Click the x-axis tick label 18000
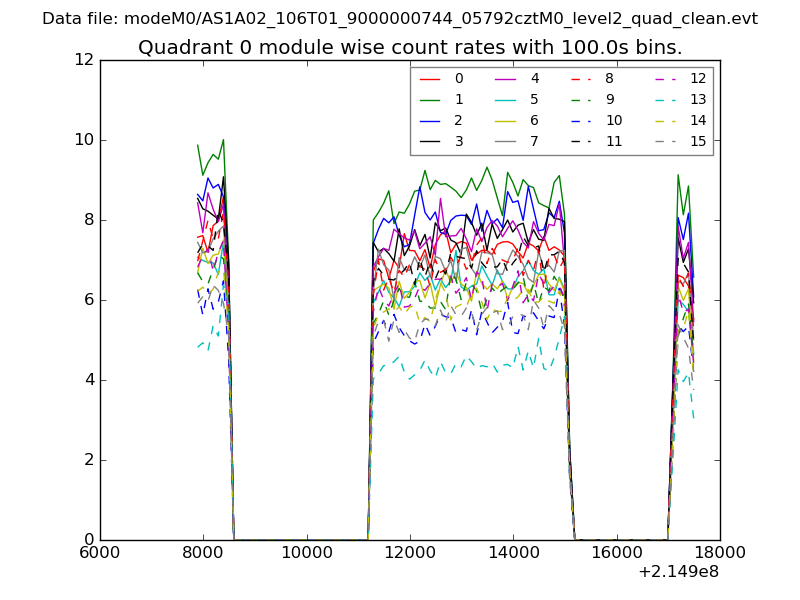 click(x=719, y=553)
